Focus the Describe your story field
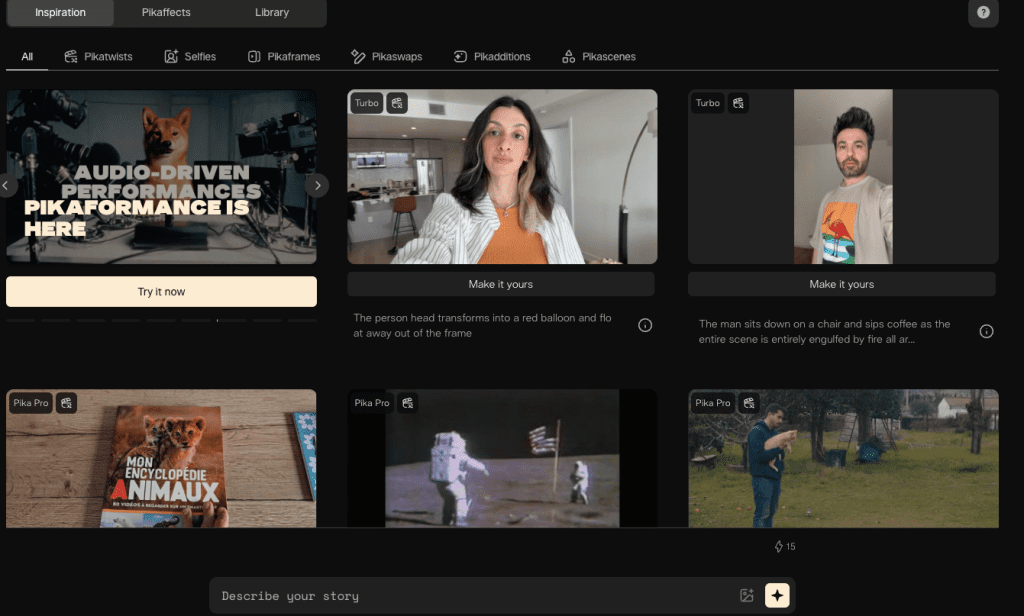Image resolution: width=1024 pixels, height=616 pixels. point(470,596)
